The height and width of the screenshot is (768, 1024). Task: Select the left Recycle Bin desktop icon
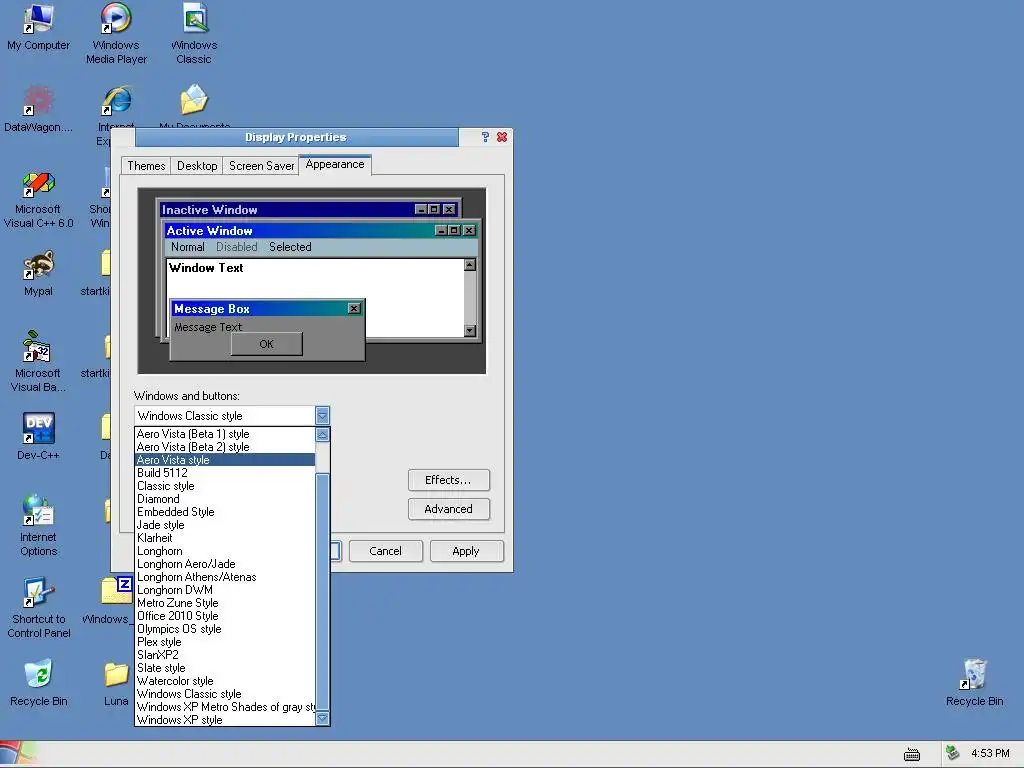38,684
